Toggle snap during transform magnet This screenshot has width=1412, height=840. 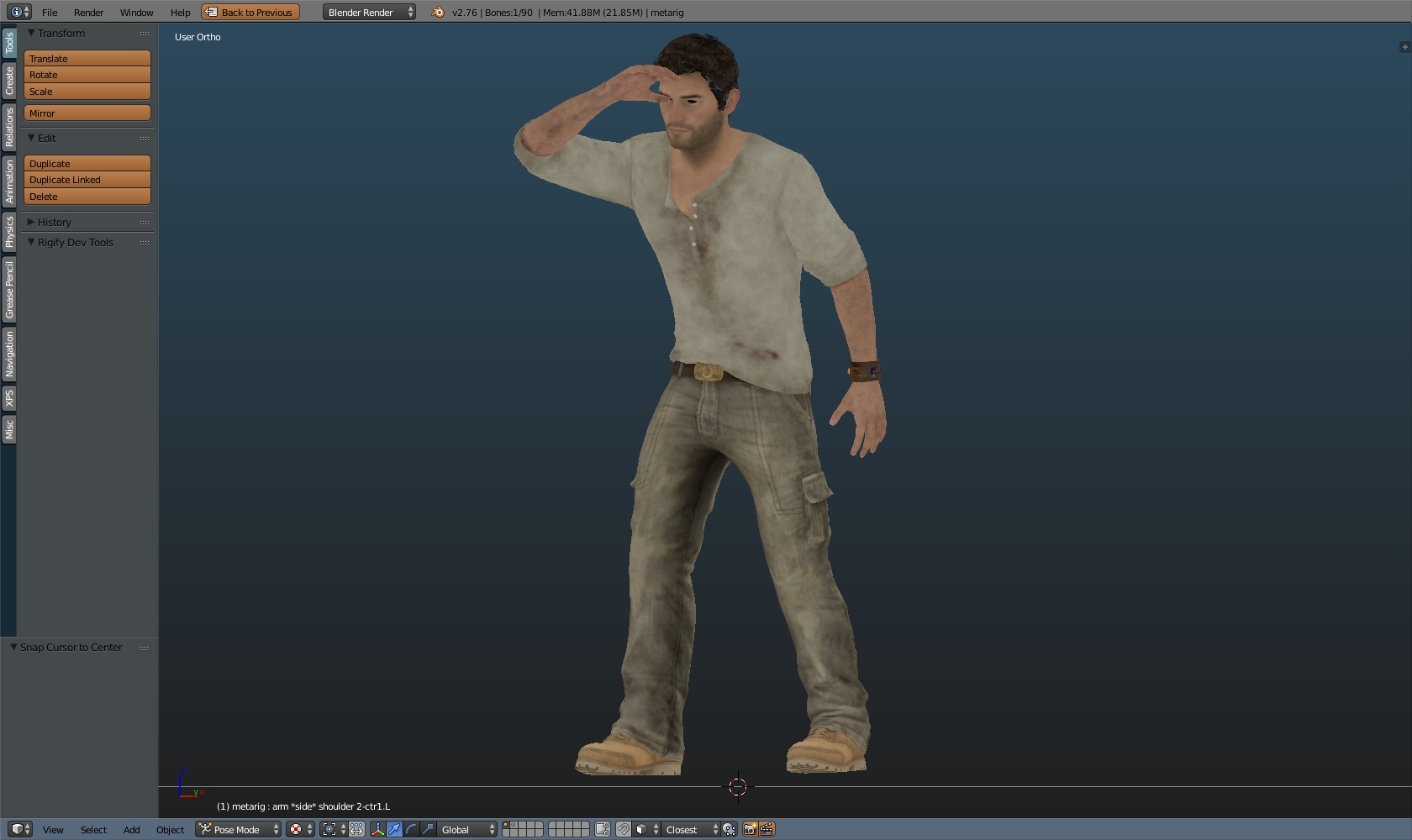coord(623,829)
